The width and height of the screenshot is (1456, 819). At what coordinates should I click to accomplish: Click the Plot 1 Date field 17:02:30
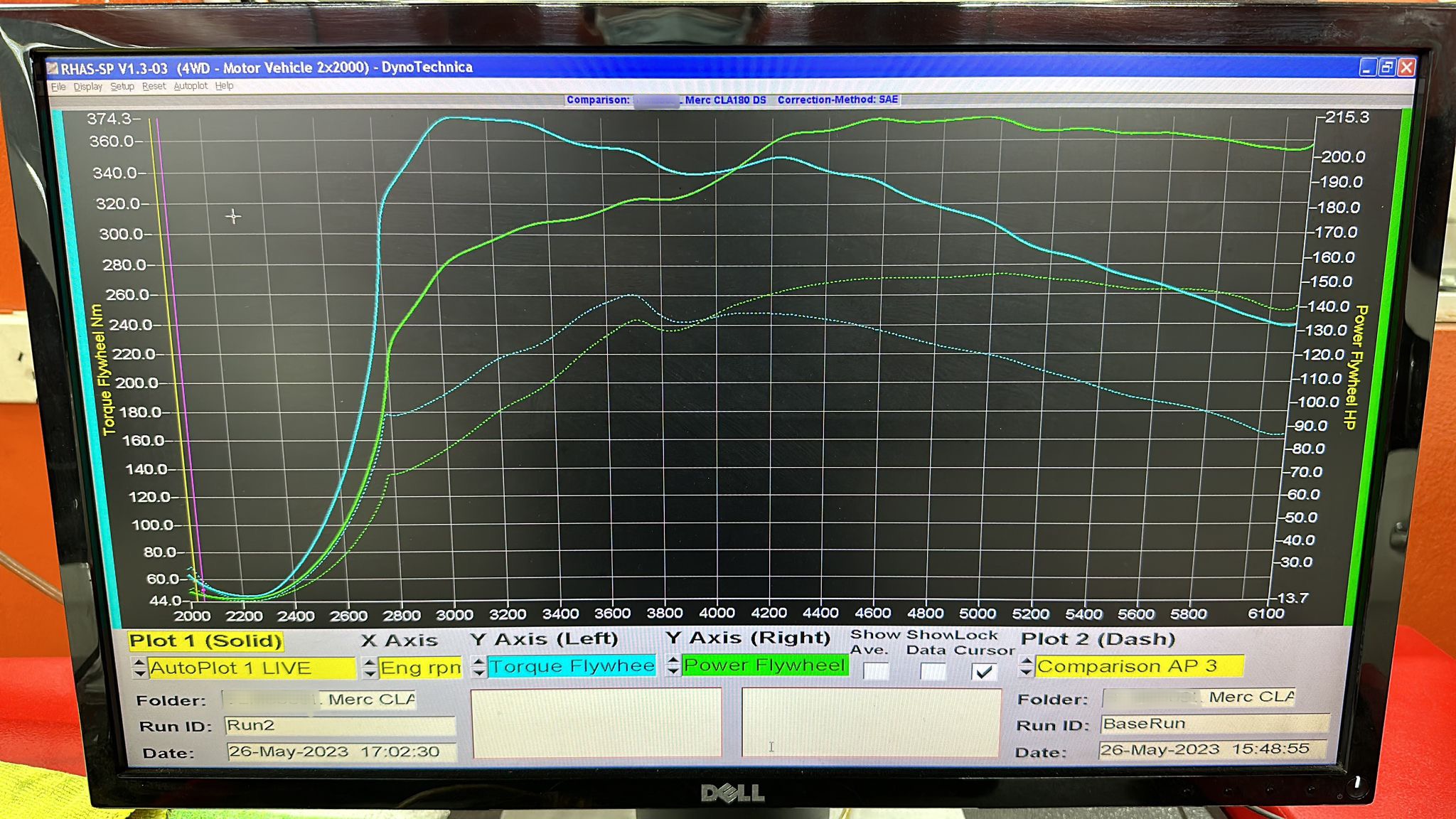pyautogui.click(x=341, y=751)
